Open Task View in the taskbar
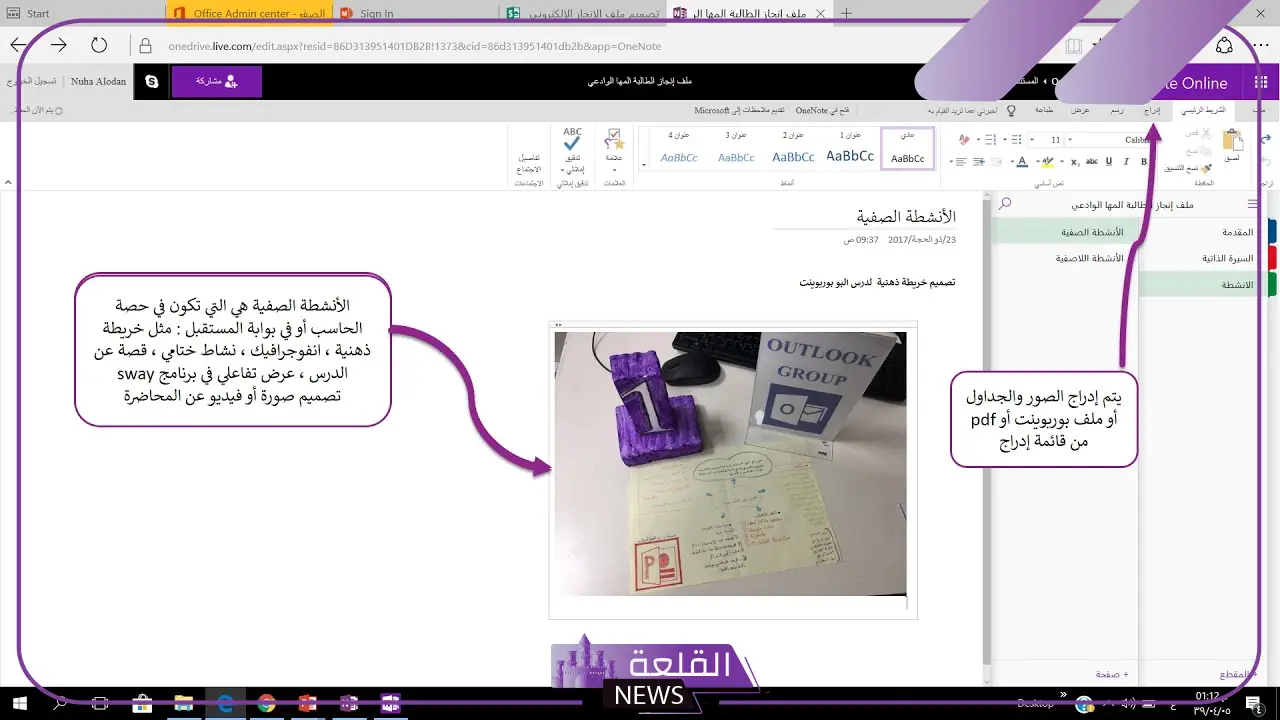This screenshot has width=1280, height=720. pos(99,704)
